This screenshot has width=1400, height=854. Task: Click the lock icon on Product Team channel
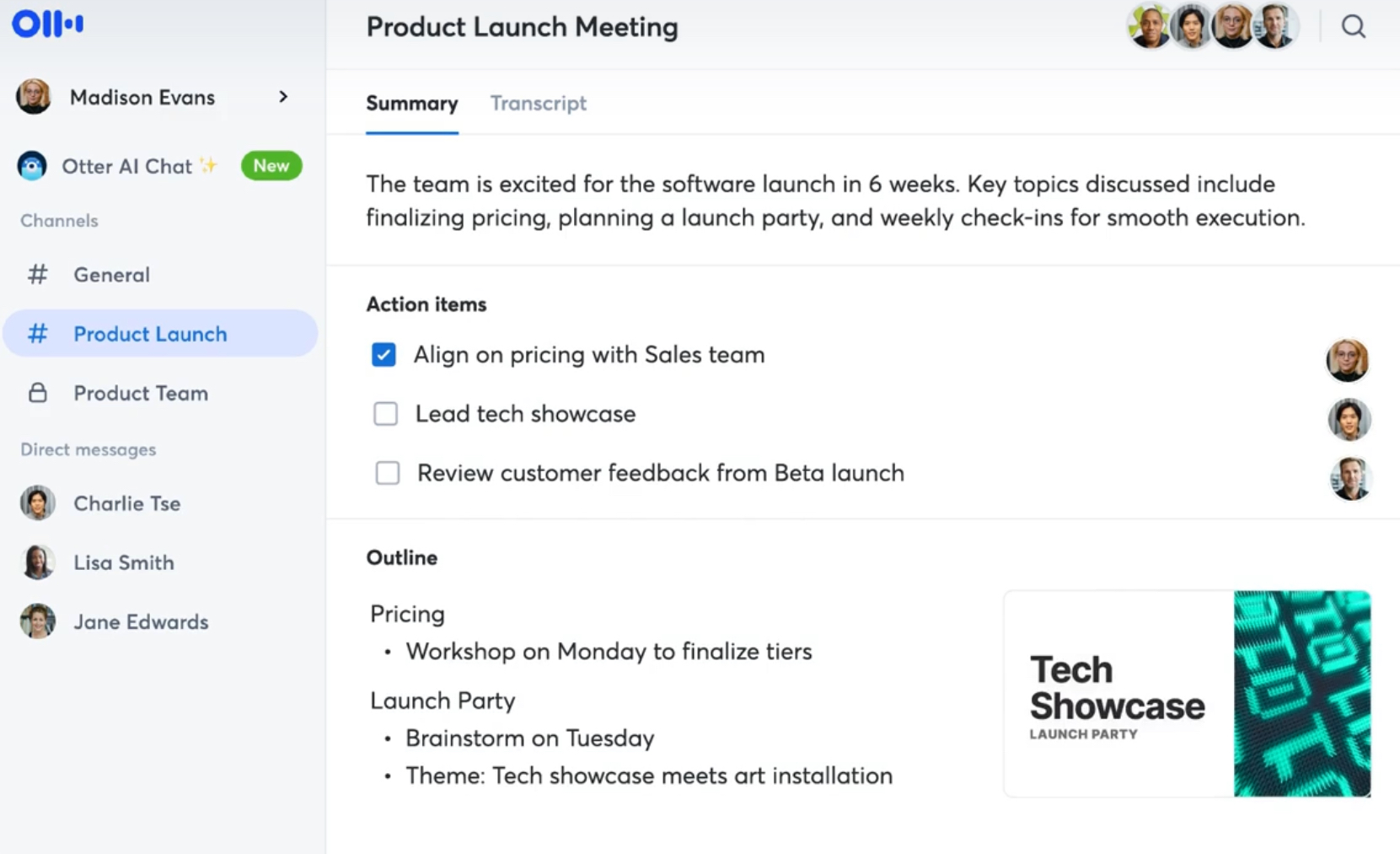click(37, 393)
